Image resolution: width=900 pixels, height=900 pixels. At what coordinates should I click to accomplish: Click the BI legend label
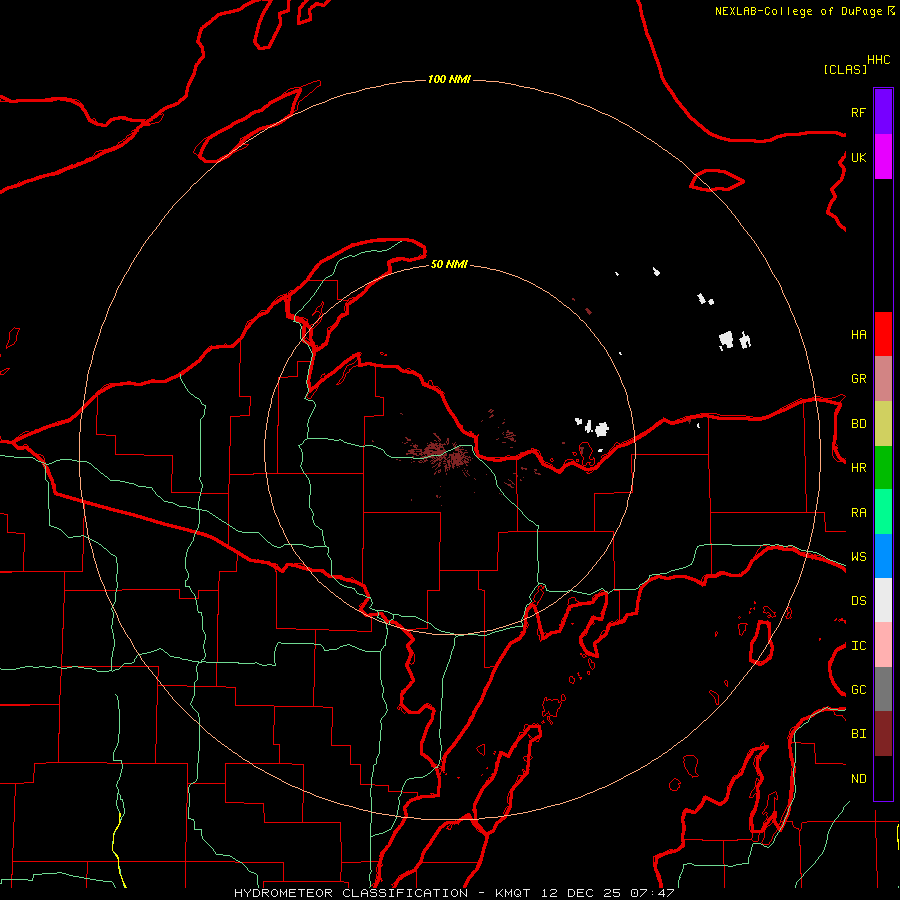[x=858, y=734]
